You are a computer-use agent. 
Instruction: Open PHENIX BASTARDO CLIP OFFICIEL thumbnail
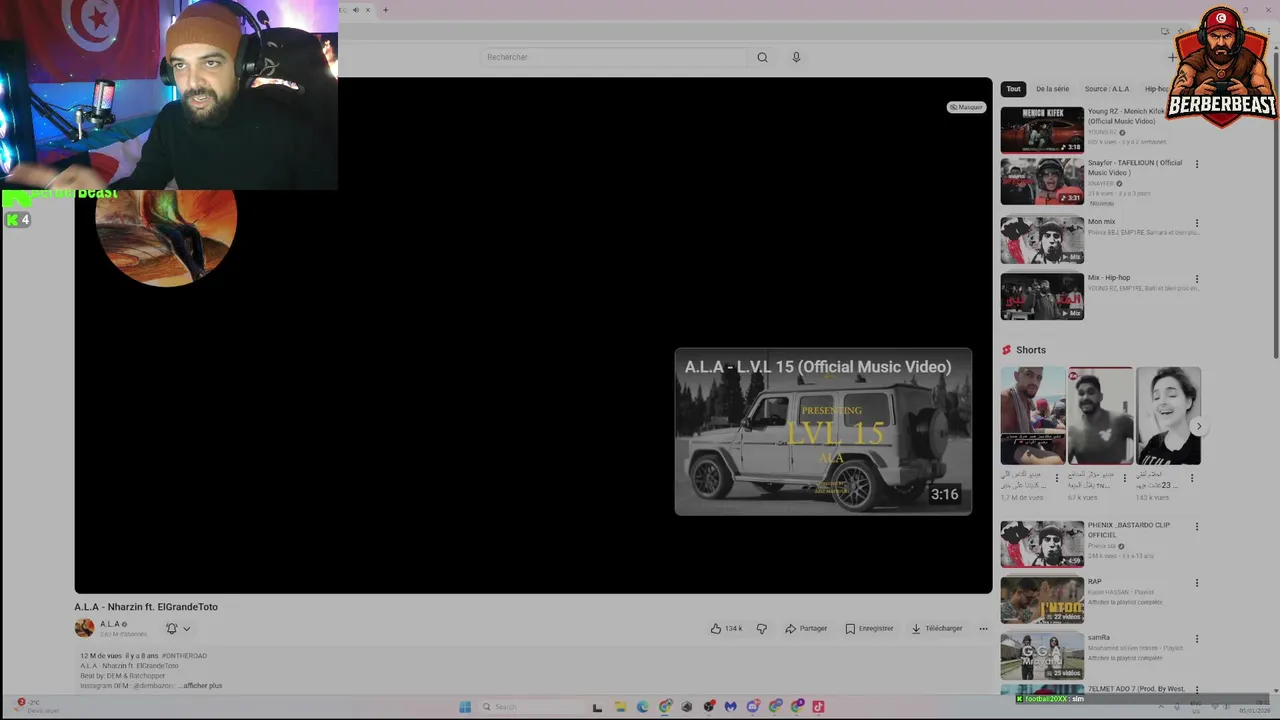1042,544
